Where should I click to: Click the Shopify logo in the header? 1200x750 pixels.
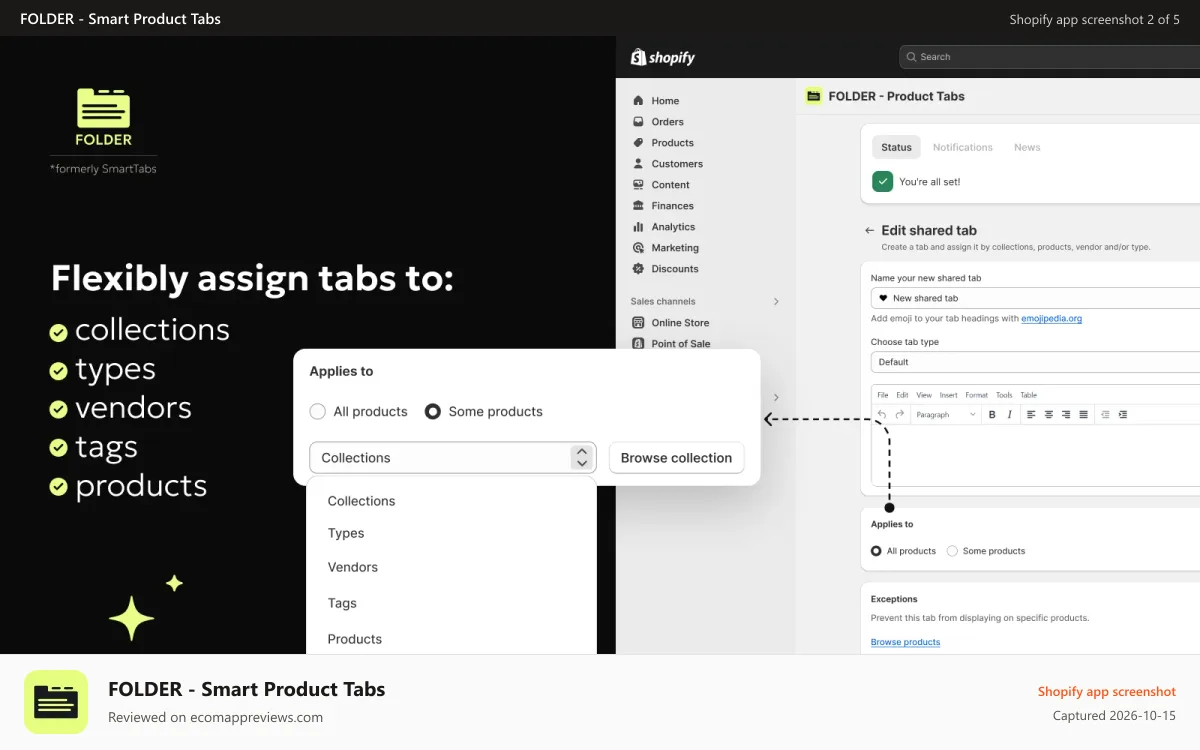point(662,57)
